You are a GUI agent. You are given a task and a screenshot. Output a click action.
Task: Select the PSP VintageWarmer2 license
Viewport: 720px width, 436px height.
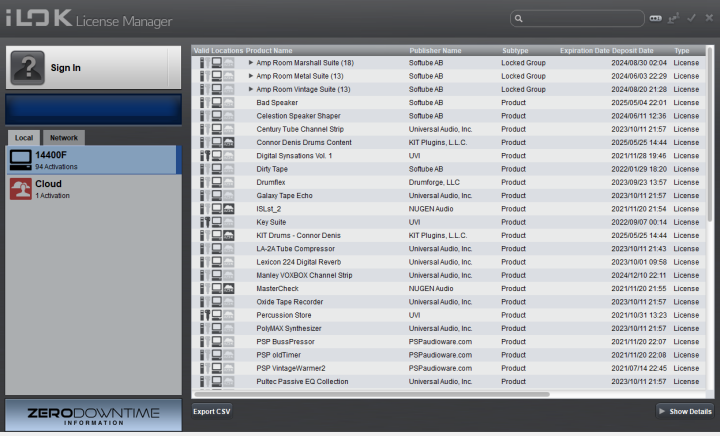coord(449,369)
